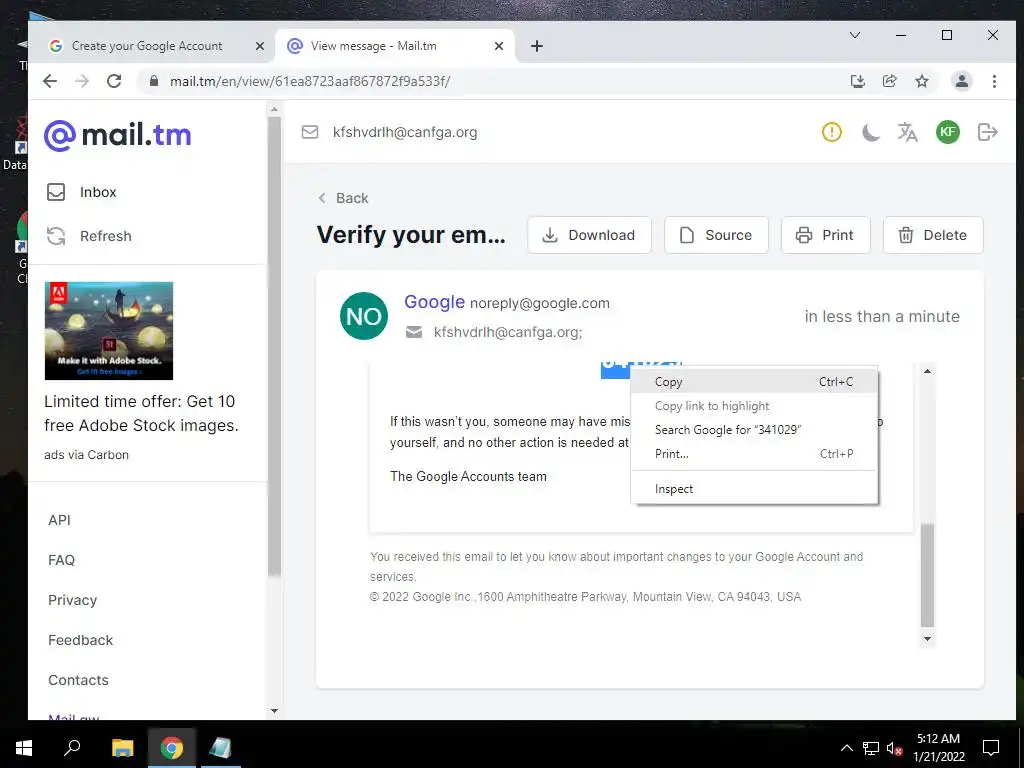Close the Create your Google Account tab
The image size is (1024, 768).
pos(260,46)
